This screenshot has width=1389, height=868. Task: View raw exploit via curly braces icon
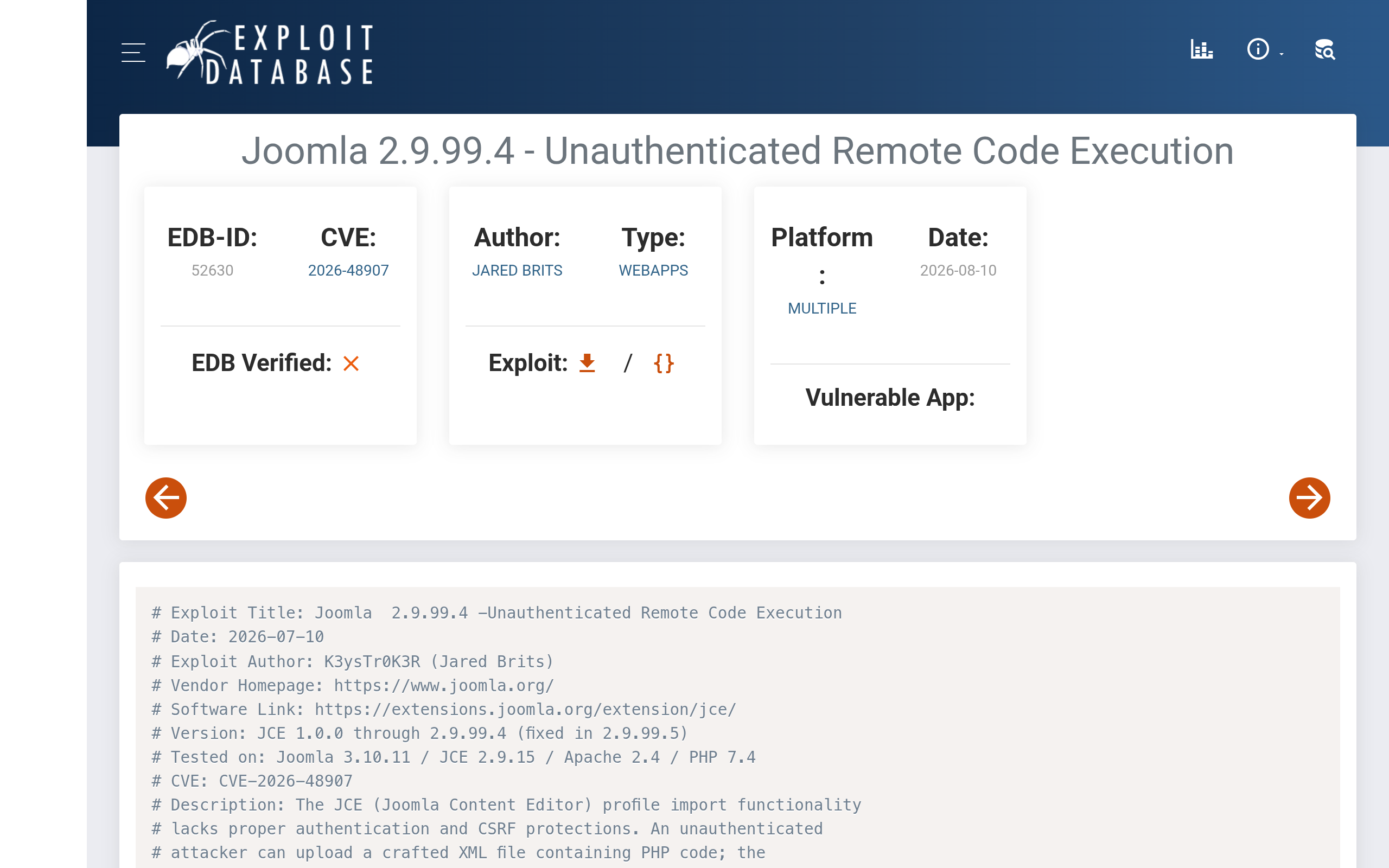point(664,363)
